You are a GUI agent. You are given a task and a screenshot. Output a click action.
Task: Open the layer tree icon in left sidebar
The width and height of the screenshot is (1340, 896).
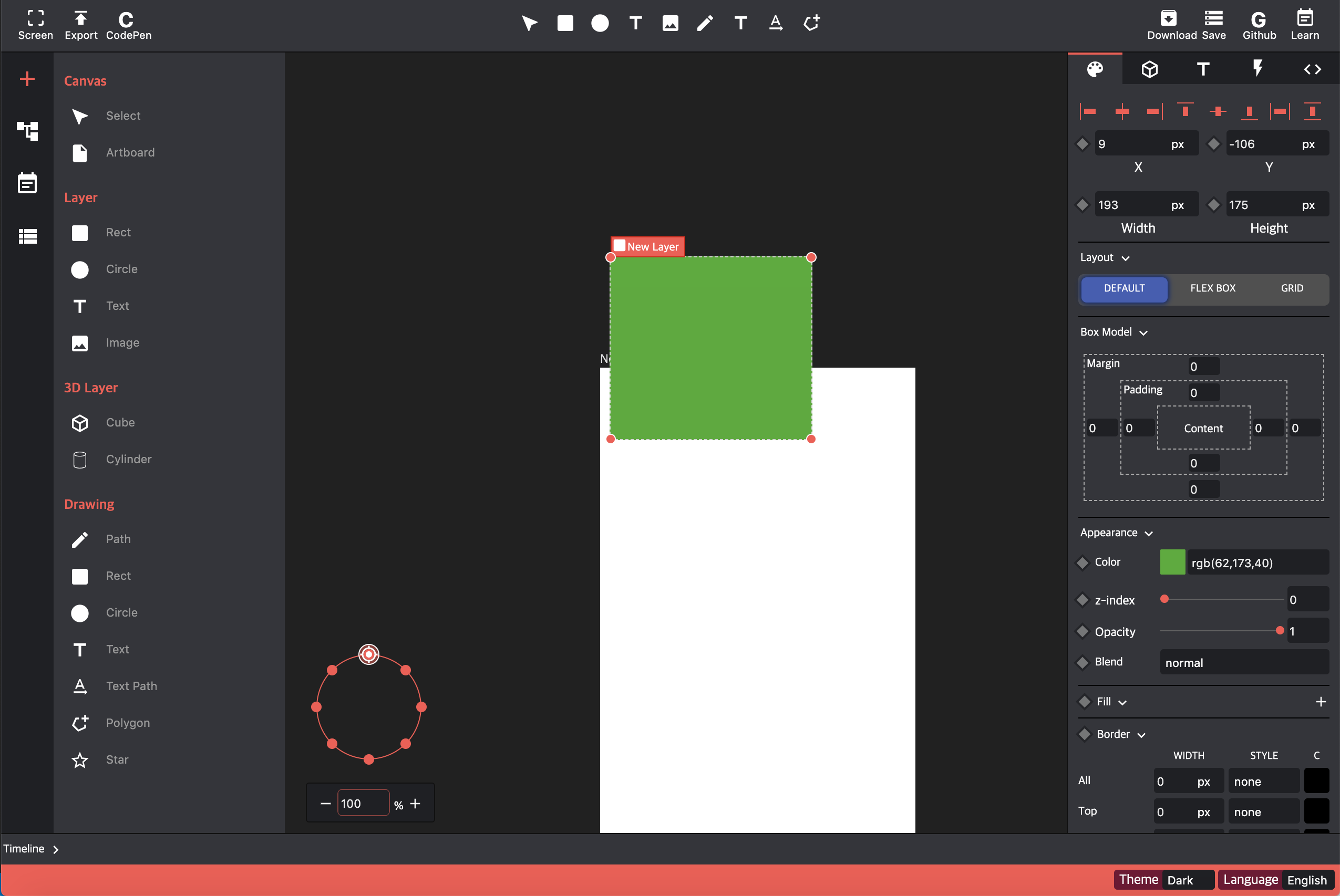pyautogui.click(x=27, y=131)
